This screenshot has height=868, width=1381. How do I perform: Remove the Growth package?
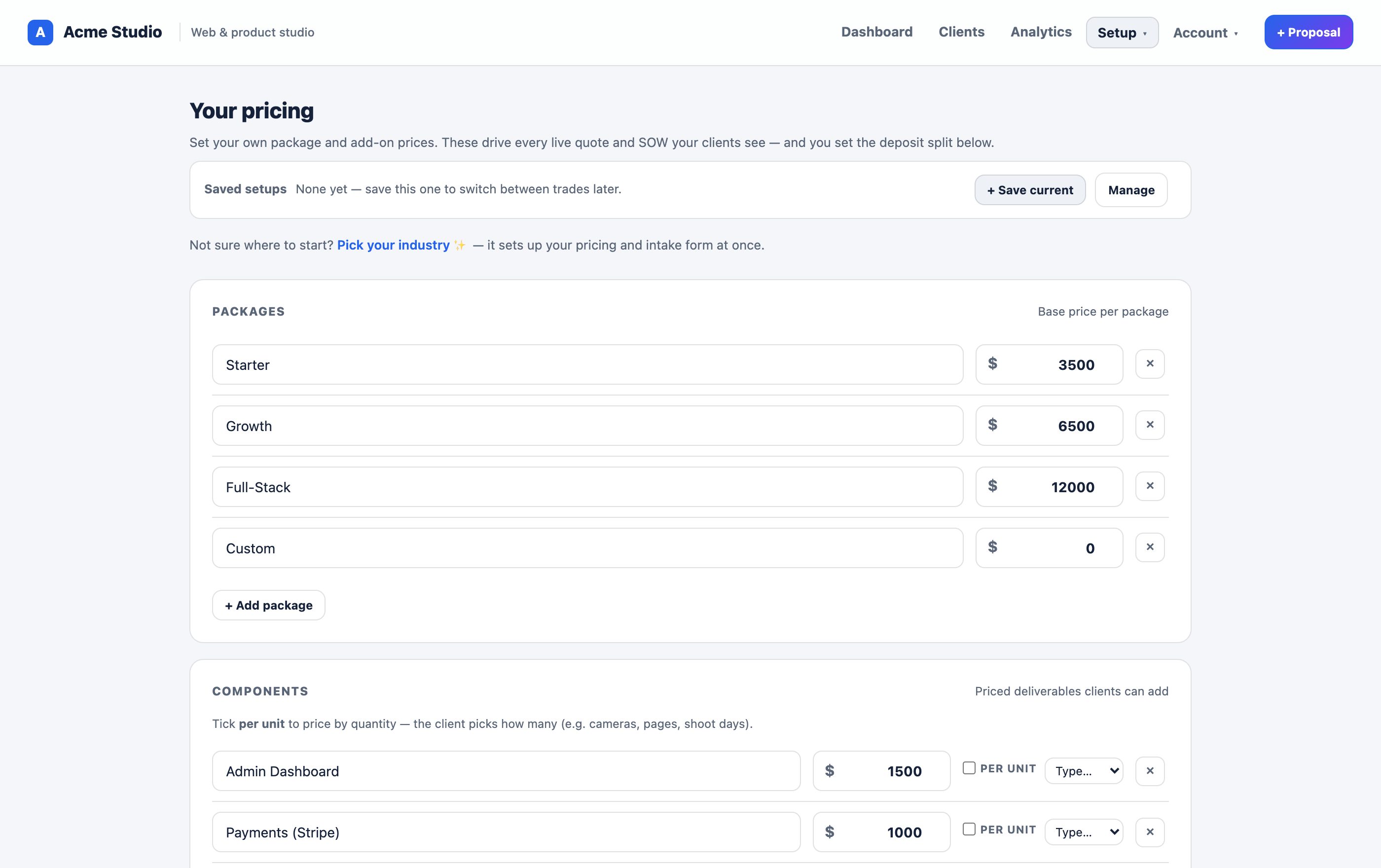tap(1150, 425)
